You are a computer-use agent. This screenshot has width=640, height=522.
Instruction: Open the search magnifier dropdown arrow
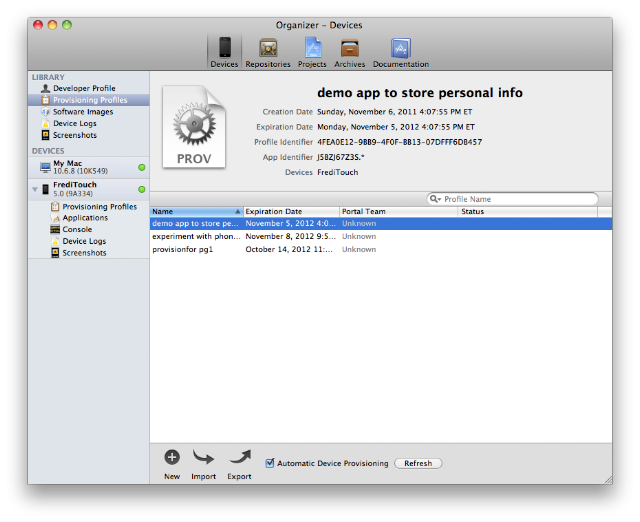click(436, 199)
